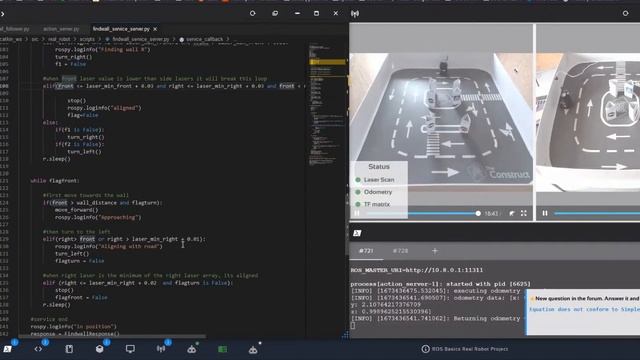
Task: Click the robot icon with the green dot
Action: (191, 349)
